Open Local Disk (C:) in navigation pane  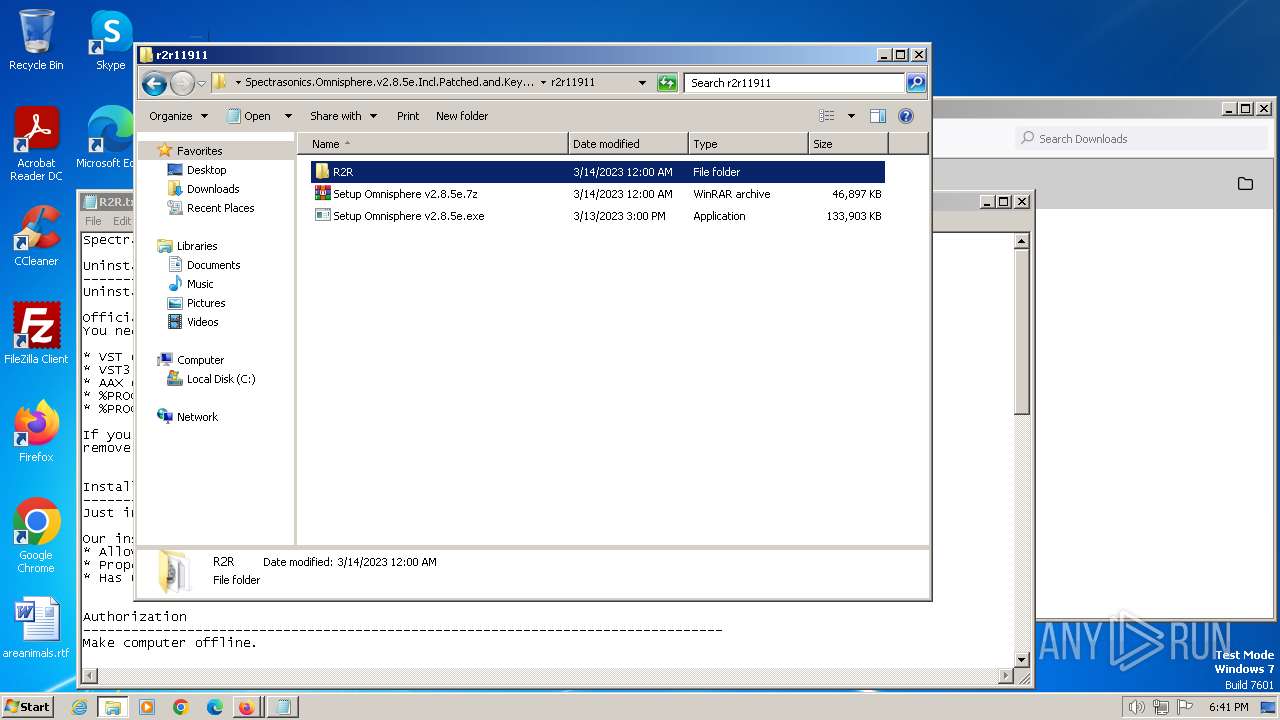[220, 379]
